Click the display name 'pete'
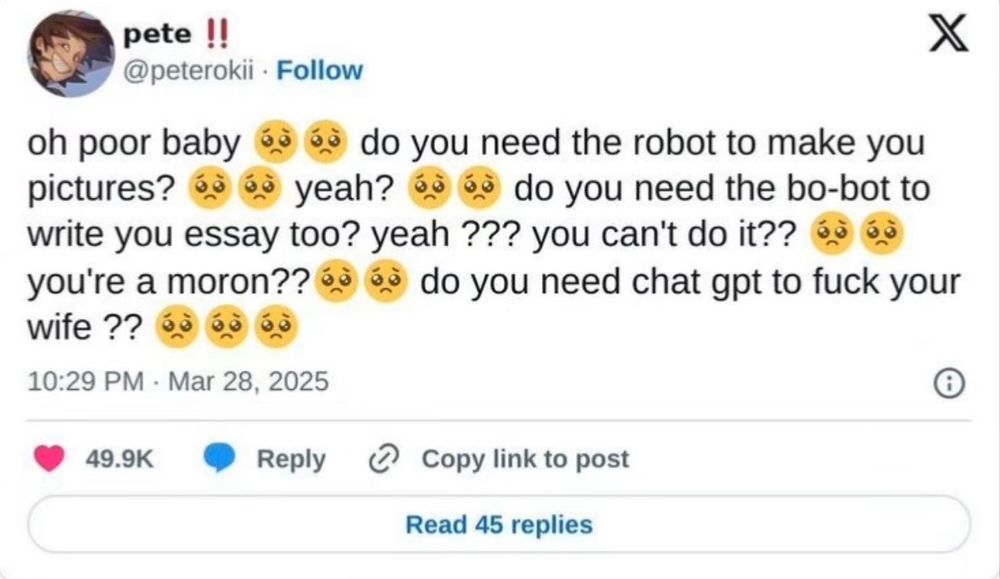1000x579 pixels. pos(157,34)
